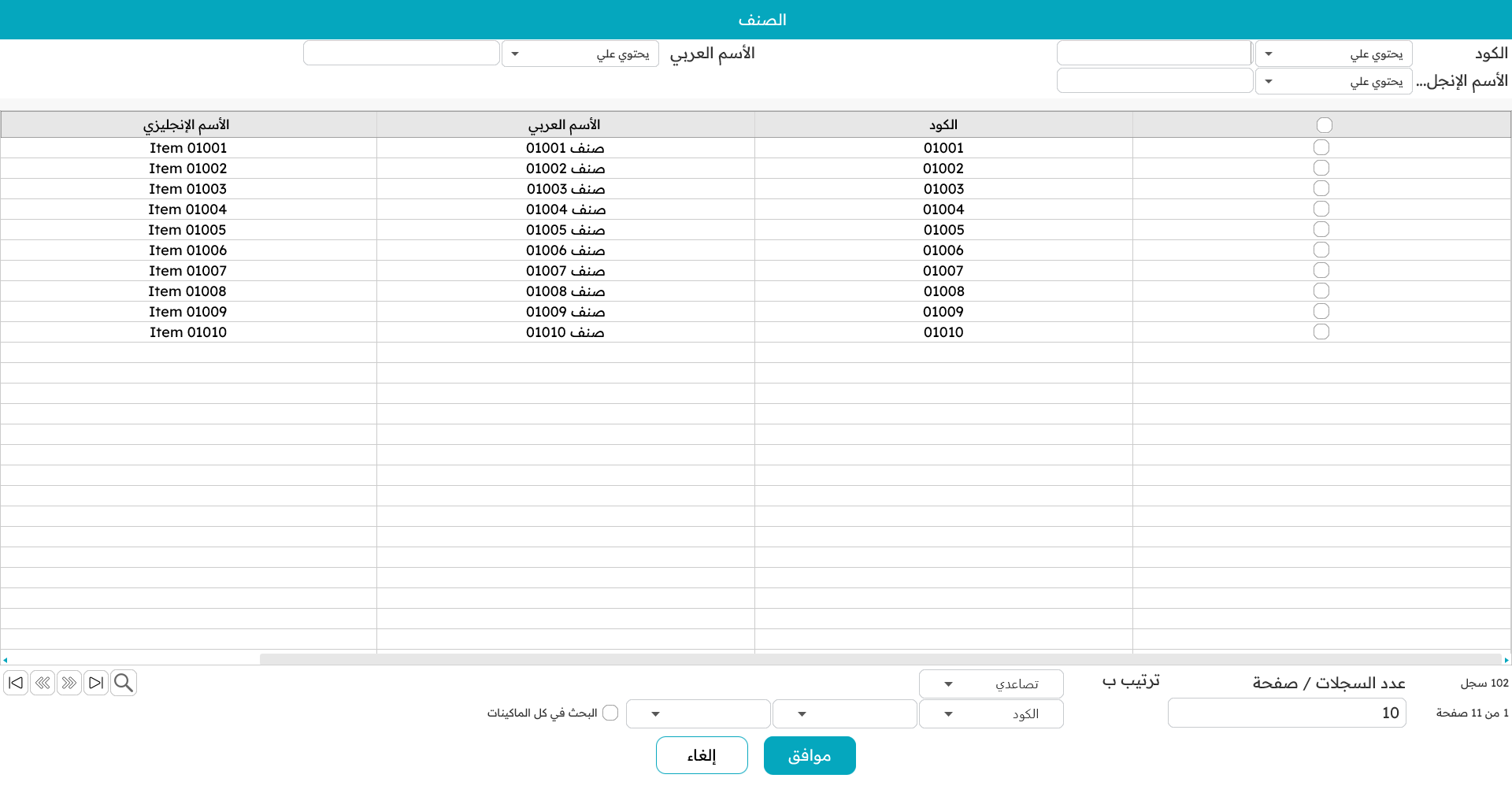The height and width of the screenshot is (793, 1512).
Task: Select the checkbox for row 01002
Action: point(1321,168)
